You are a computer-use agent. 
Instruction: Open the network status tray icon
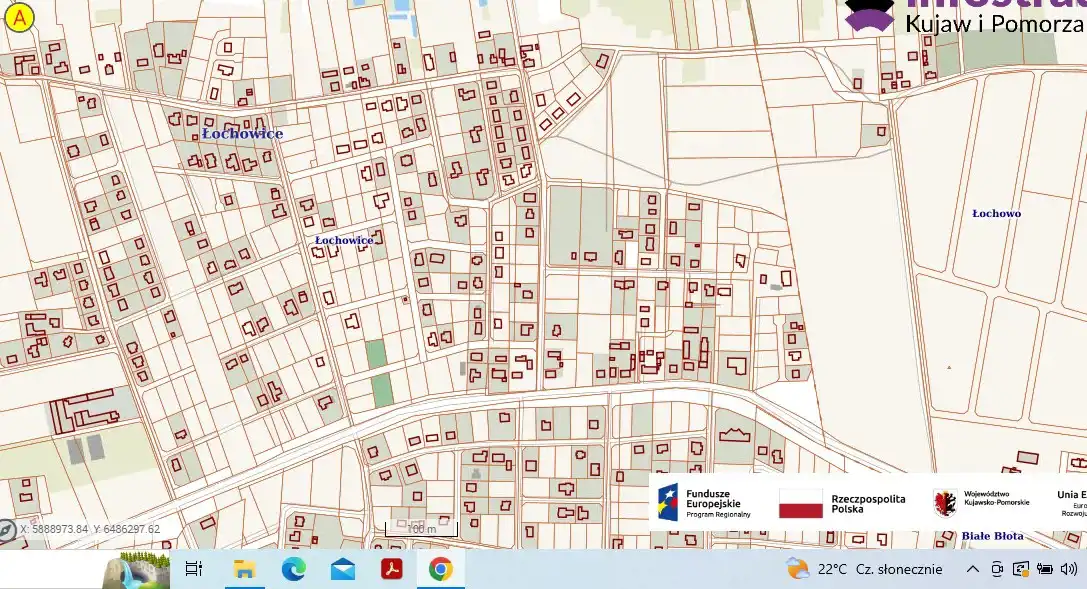point(1021,569)
